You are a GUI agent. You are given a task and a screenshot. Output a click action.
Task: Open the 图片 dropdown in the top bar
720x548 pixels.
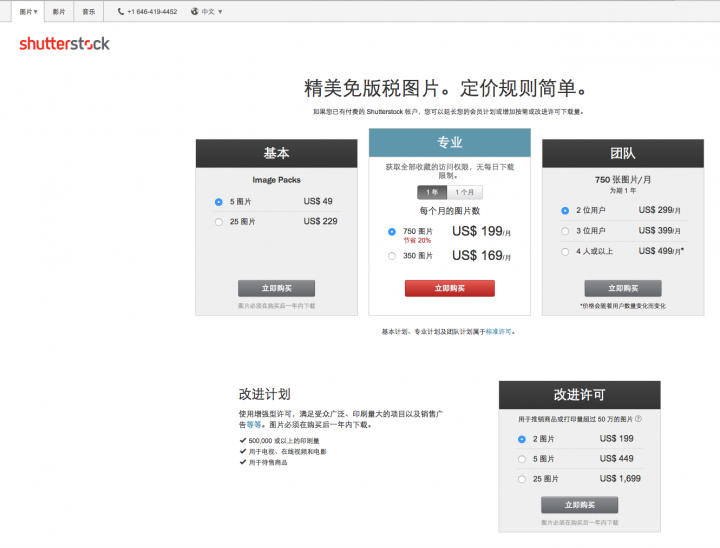click(28, 11)
